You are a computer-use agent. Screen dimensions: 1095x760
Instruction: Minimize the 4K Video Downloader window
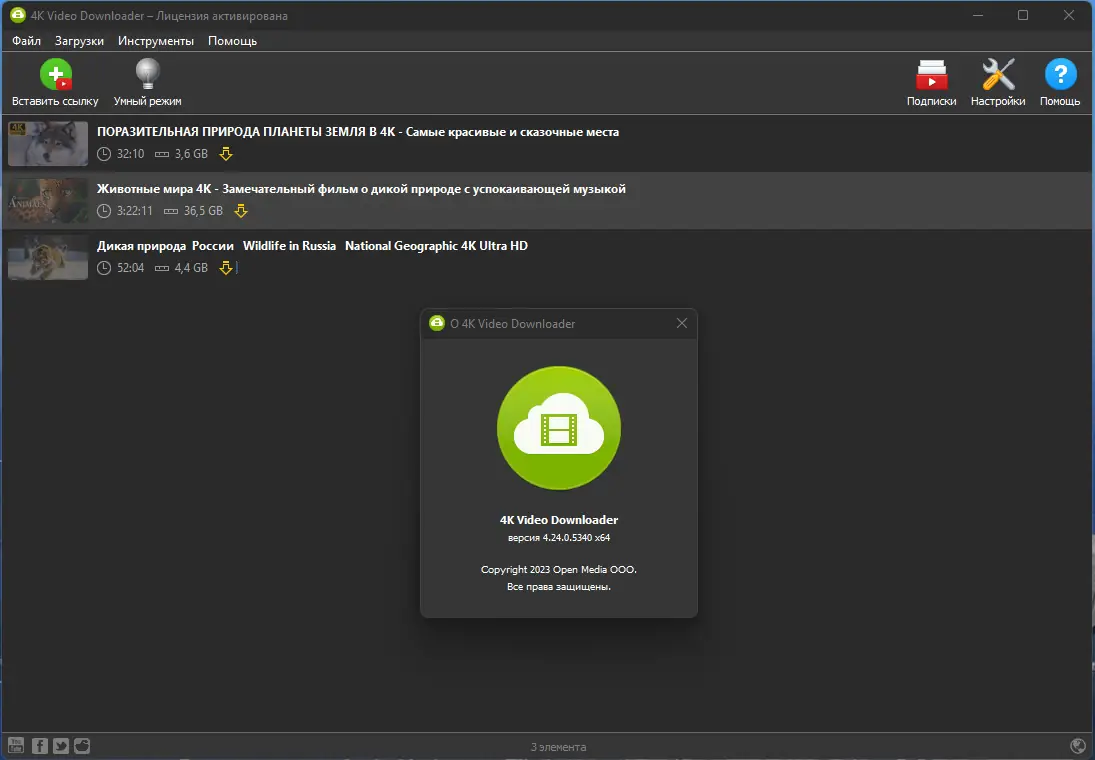978,15
